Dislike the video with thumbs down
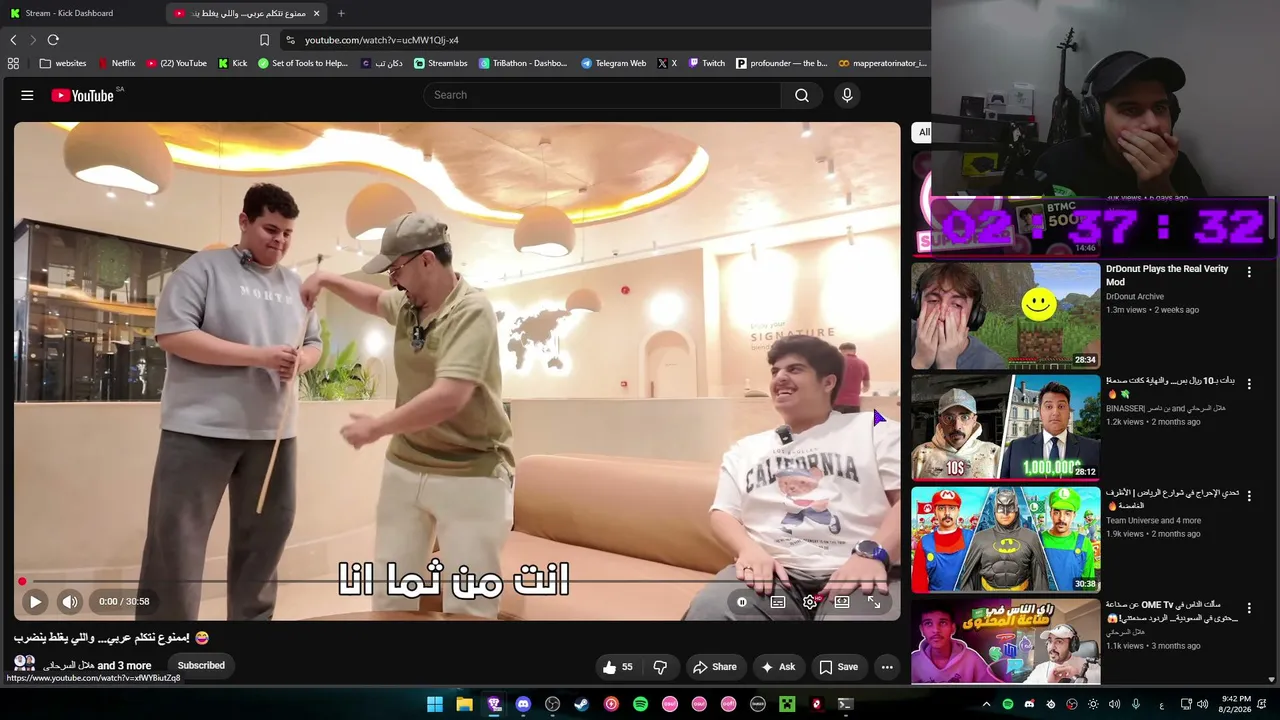 tap(660, 667)
